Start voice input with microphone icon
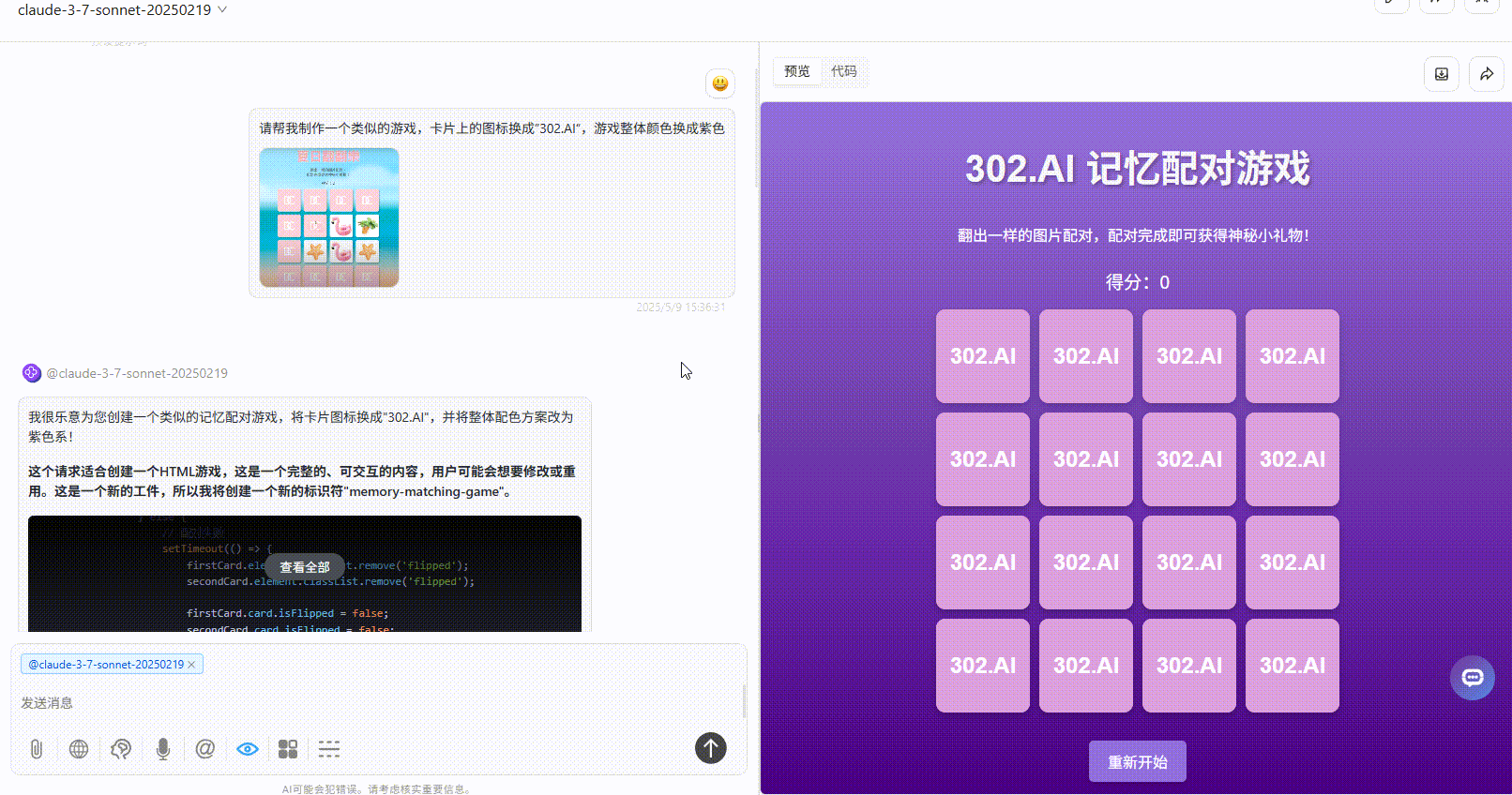1512x795 pixels. pos(163,749)
